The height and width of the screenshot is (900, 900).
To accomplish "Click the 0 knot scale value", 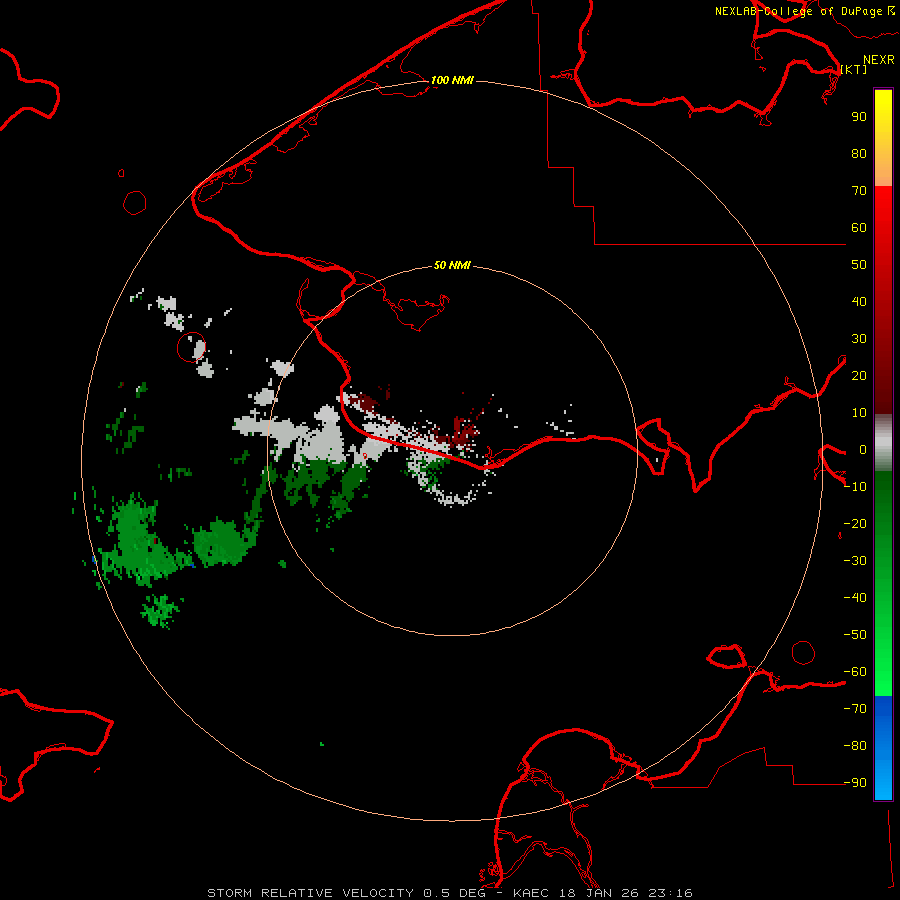I will tap(862, 449).
